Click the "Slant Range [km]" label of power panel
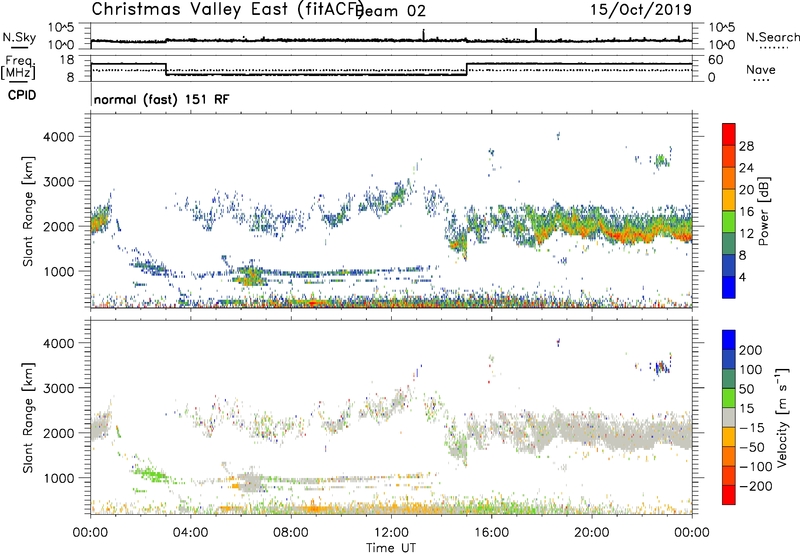 (28, 211)
